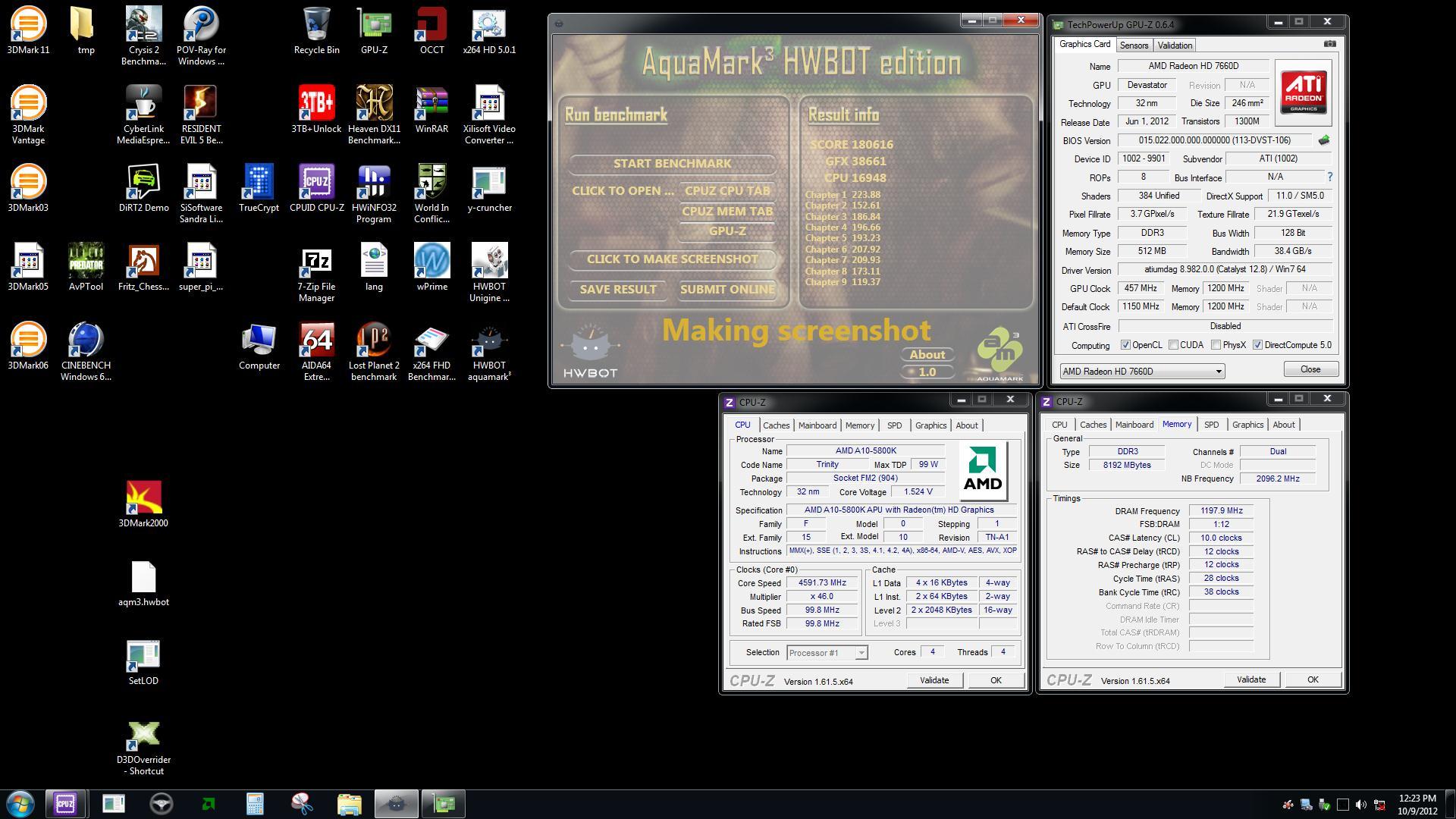Image resolution: width=1456 pixels, height=819 pixels.
Task: Open y-cruncher desktop shortcut
Action: [489, 189]
